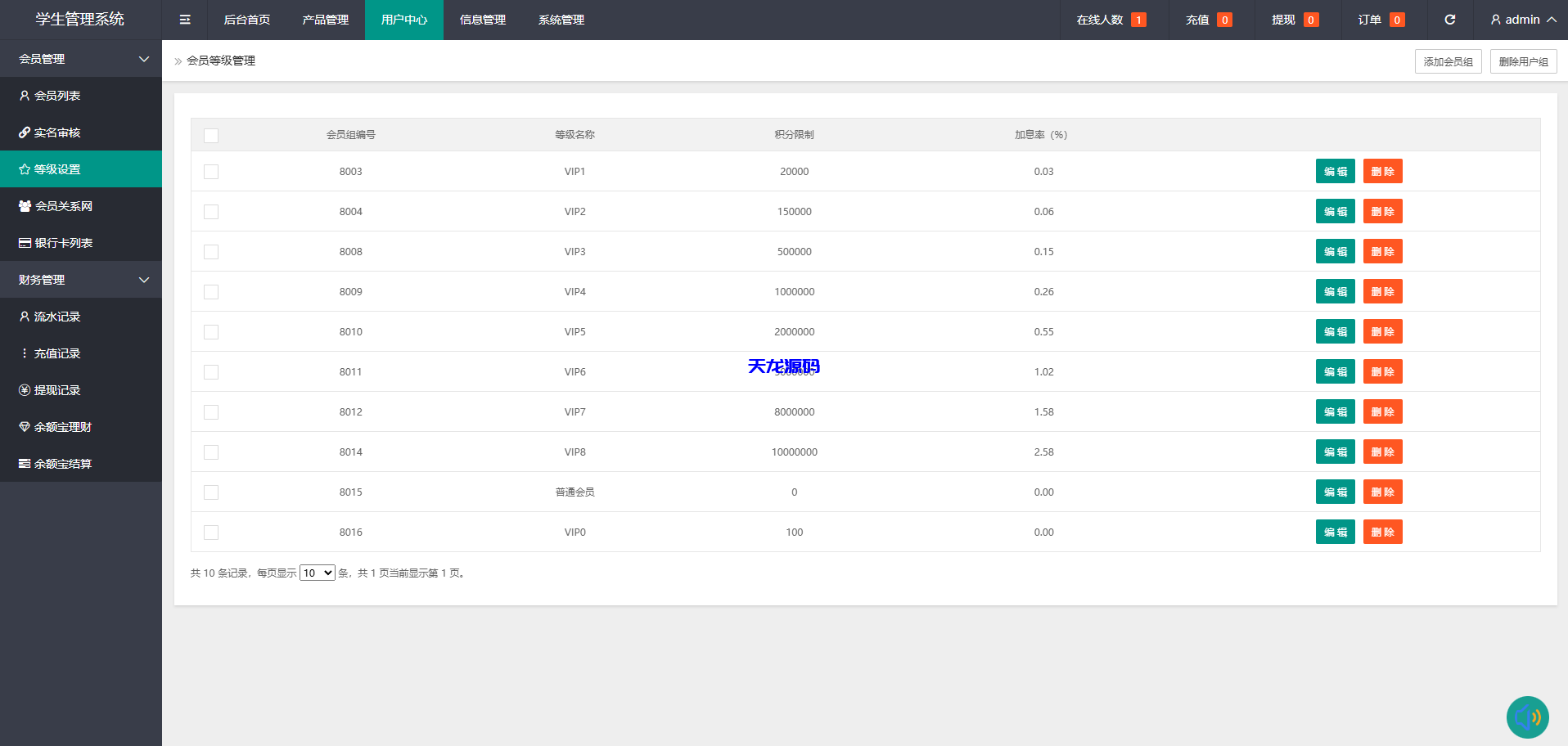This screenshot has height=746, width=1568.
Task: Expand the admin user menu
Action: click(1522, 20)
